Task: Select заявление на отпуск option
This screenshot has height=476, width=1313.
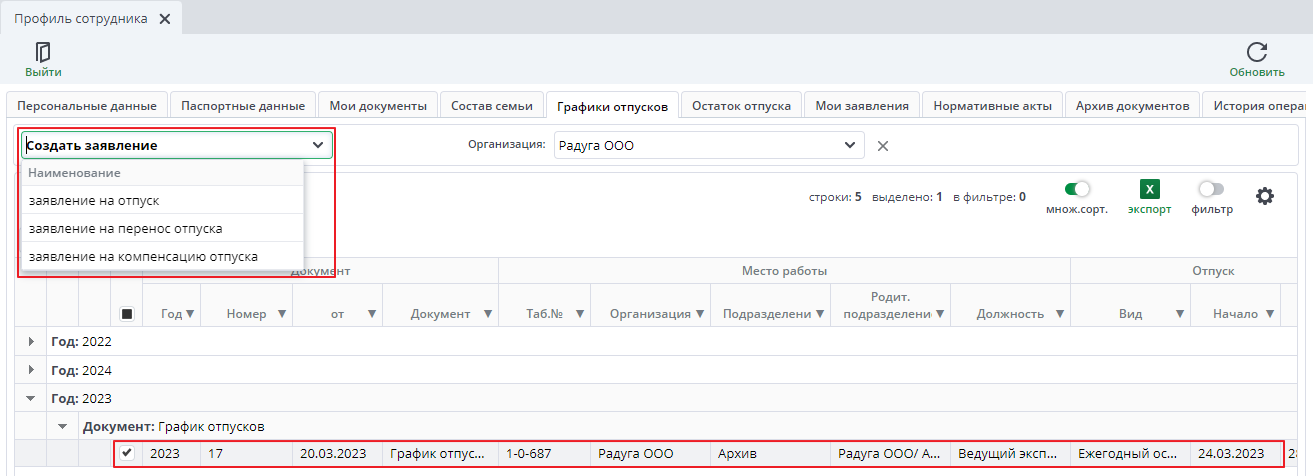Action: [162, 200]
